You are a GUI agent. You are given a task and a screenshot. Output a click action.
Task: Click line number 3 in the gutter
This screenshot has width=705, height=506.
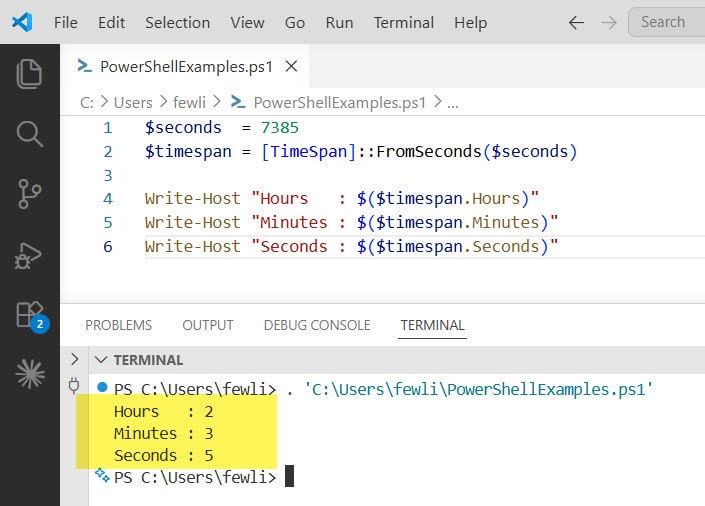(108, 175)
